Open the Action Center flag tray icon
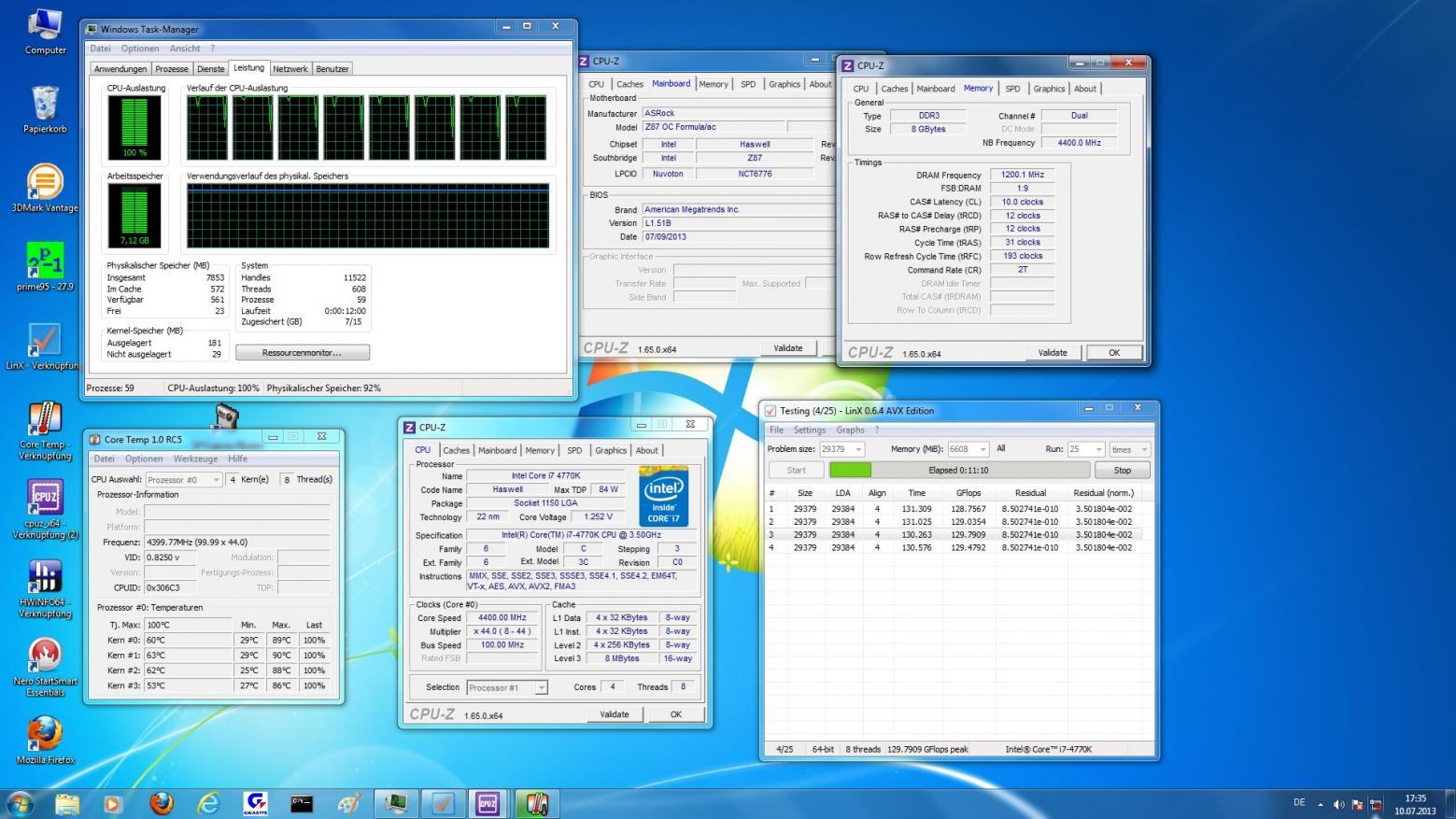 point(1357,804)
